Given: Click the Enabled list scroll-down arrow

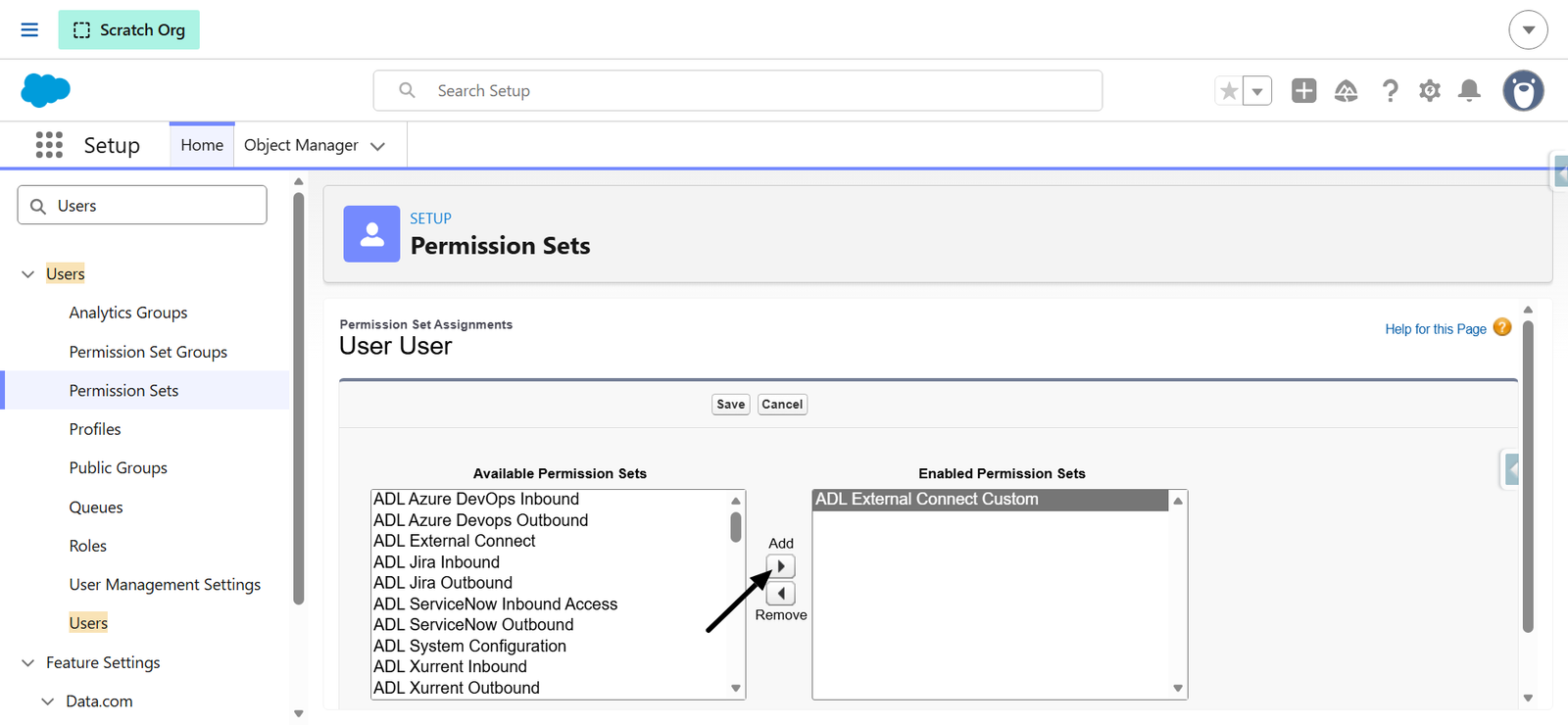Looking at the screenshot, I should pos(1178,689).
